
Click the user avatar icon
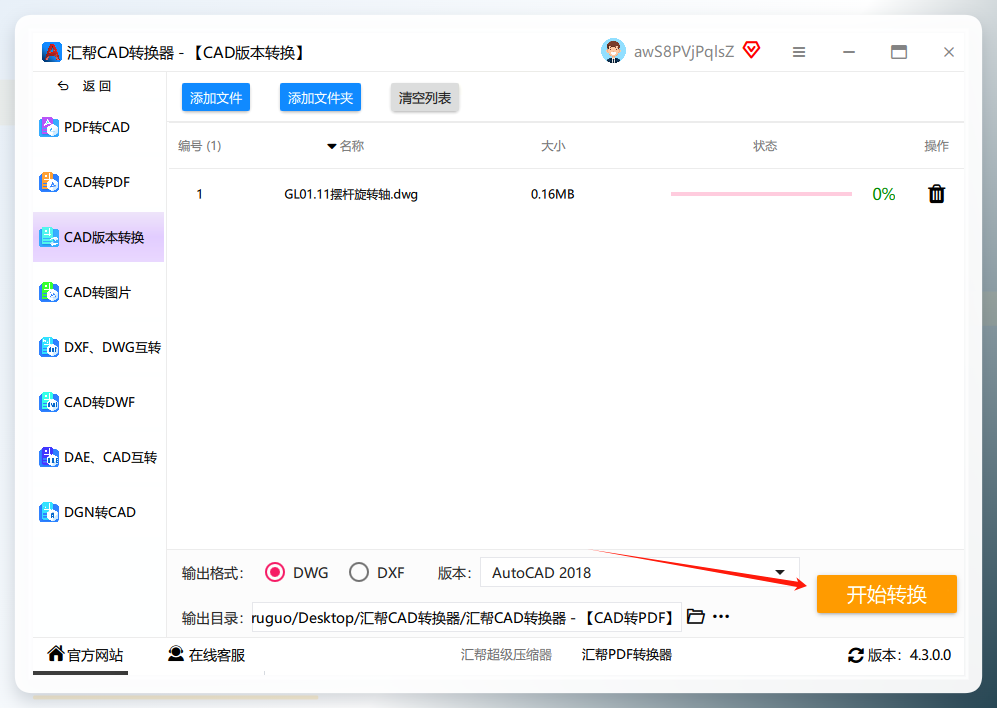pos(613,51)
